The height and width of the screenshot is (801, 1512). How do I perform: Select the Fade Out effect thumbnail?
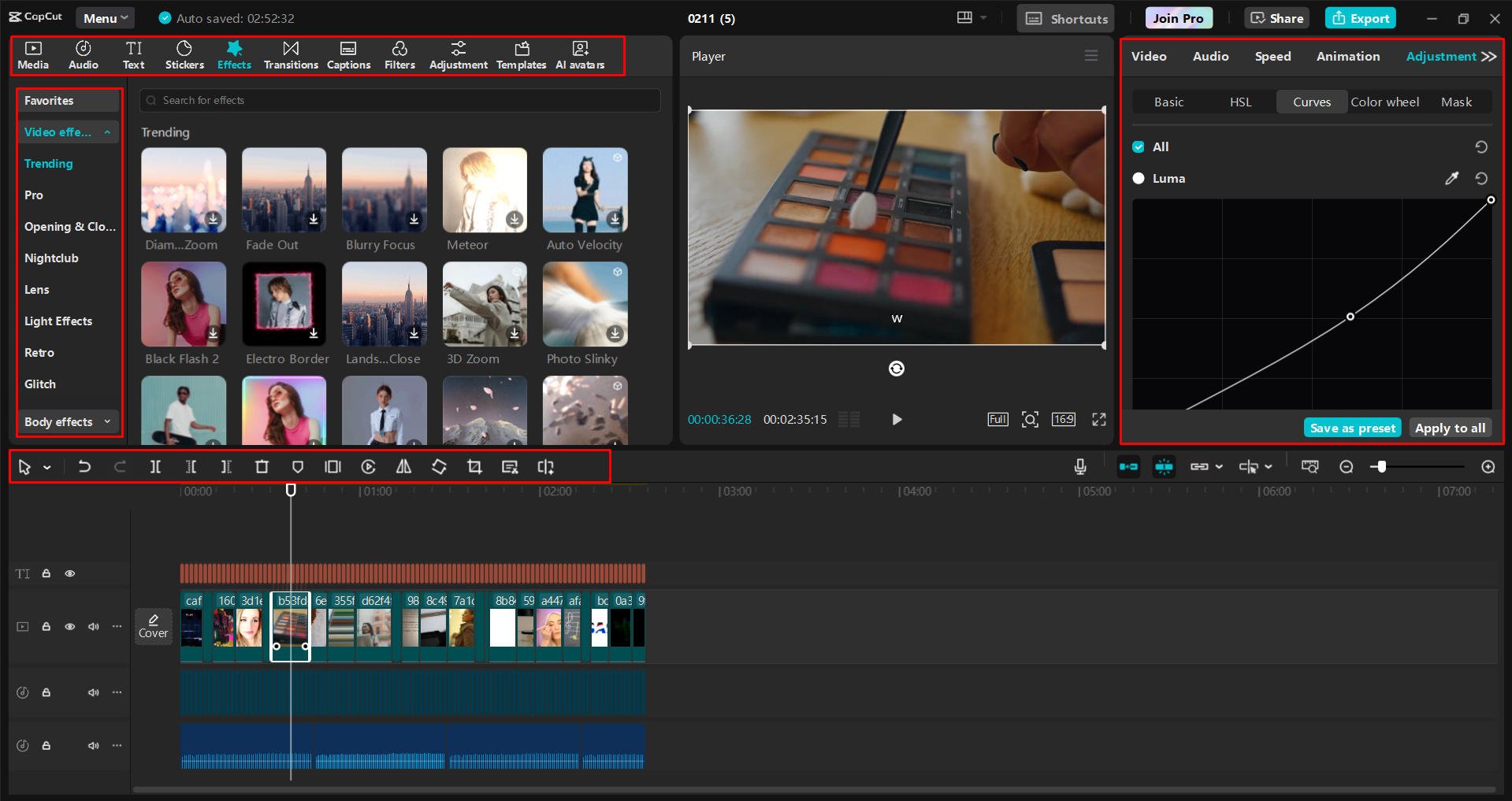click(x=284, y=190)
